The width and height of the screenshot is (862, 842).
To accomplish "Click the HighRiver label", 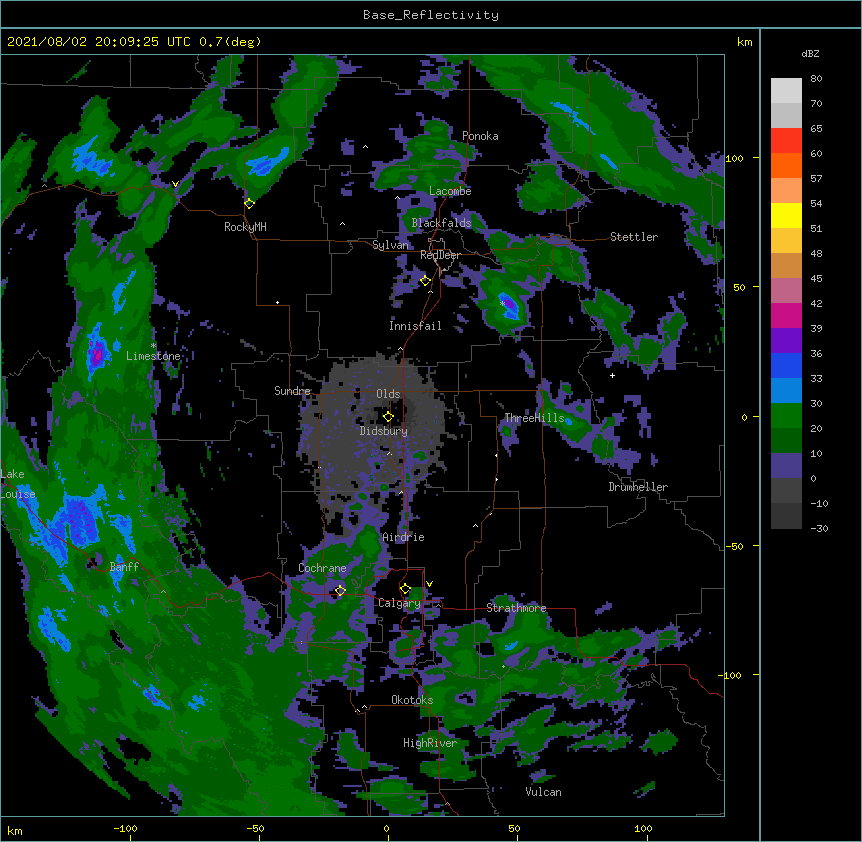I will click(430, 743).
